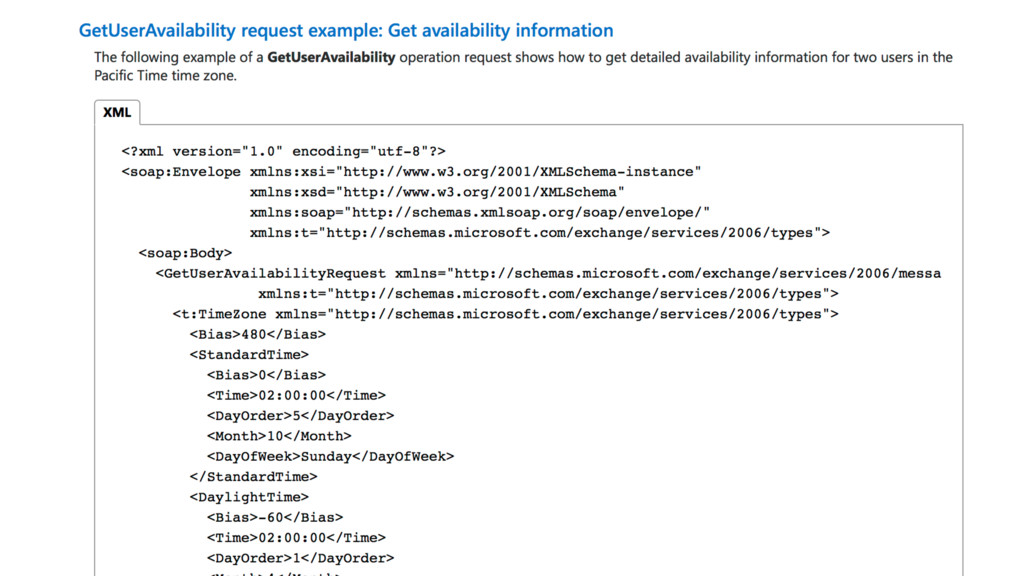Click the GetUserAvailability request example heading
The width and height of the screenshot is (1024, 576).
pyautogui.click(x=346, y=31)
